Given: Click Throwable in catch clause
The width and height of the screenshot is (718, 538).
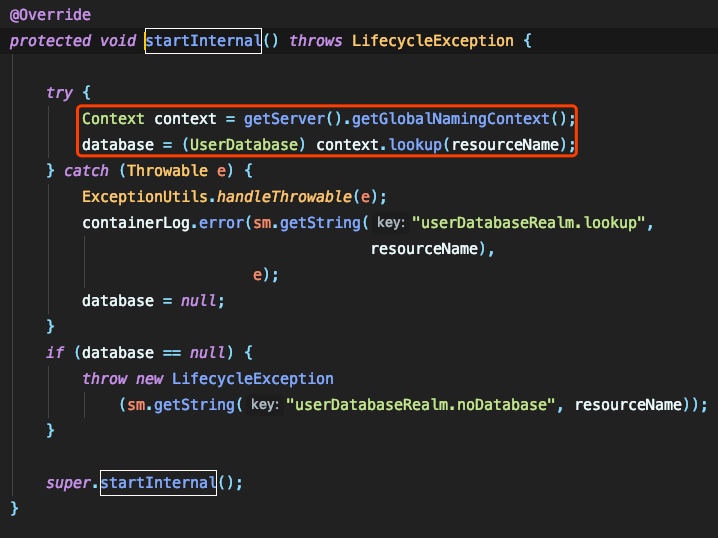Looking at the screenshot, I should tap(167, 171).
